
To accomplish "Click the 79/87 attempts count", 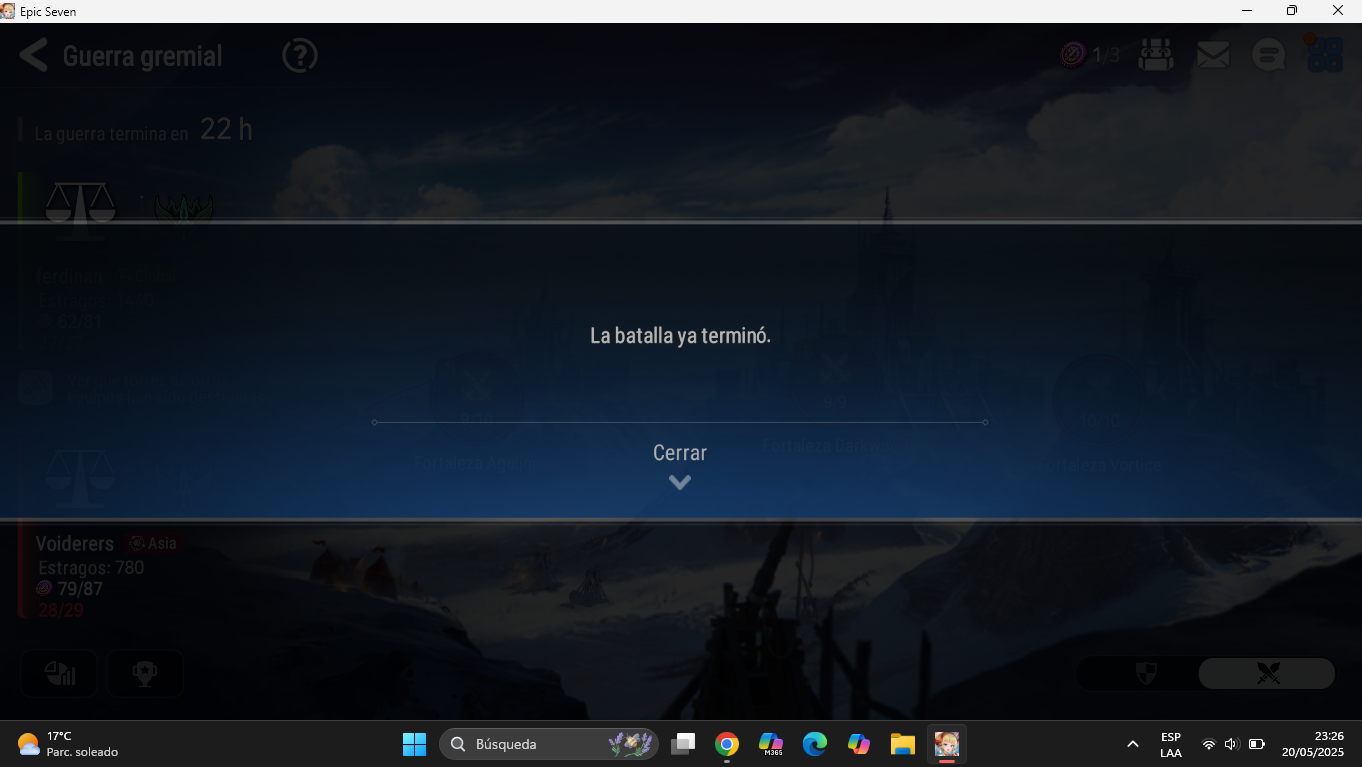I will pyautogui.click(x=80, y=589).
